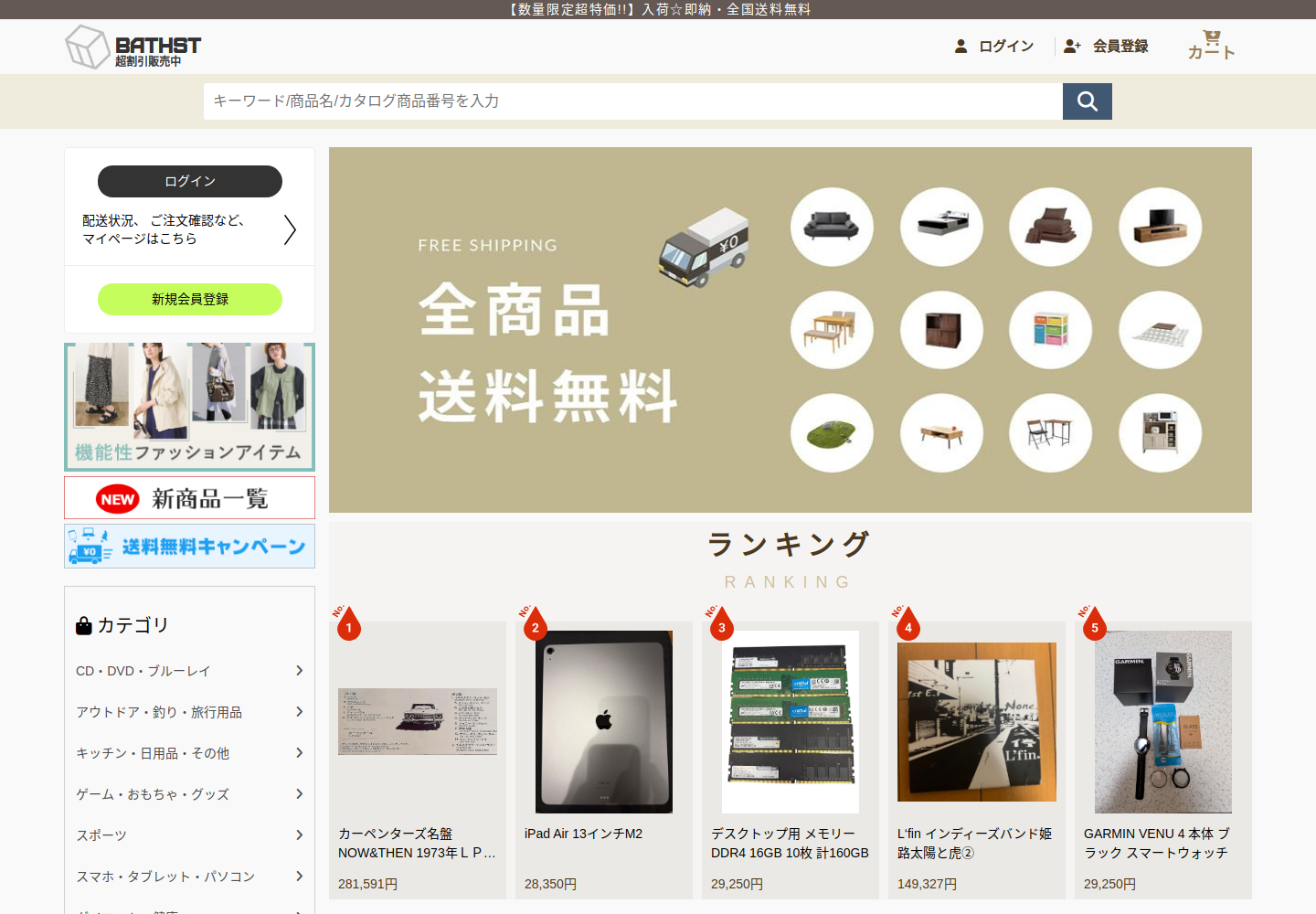Select the dark wooden cabinet circle icon
Screen dimensions: 1316x914
coord(941,330)
